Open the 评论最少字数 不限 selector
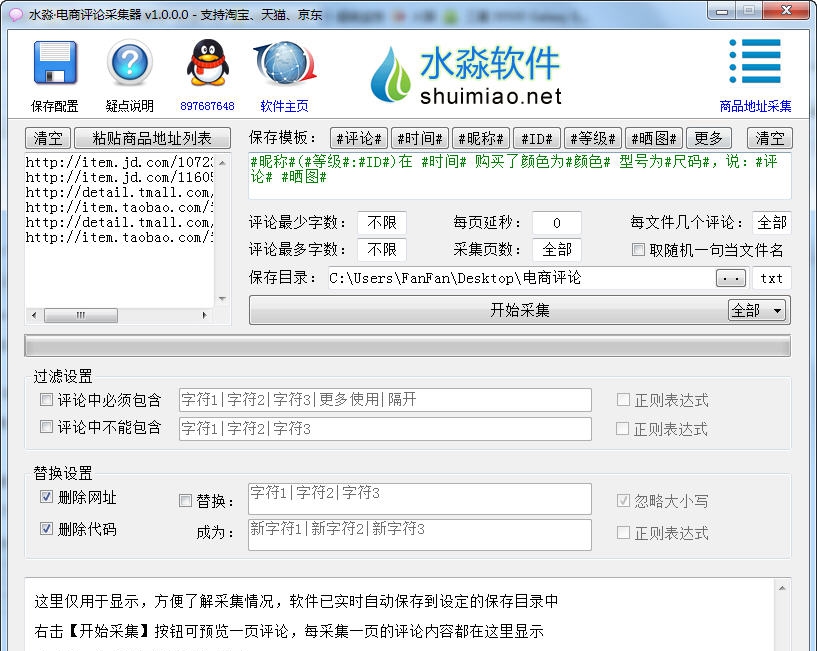The width and height of the screenshot is (817, 651). 381,223
